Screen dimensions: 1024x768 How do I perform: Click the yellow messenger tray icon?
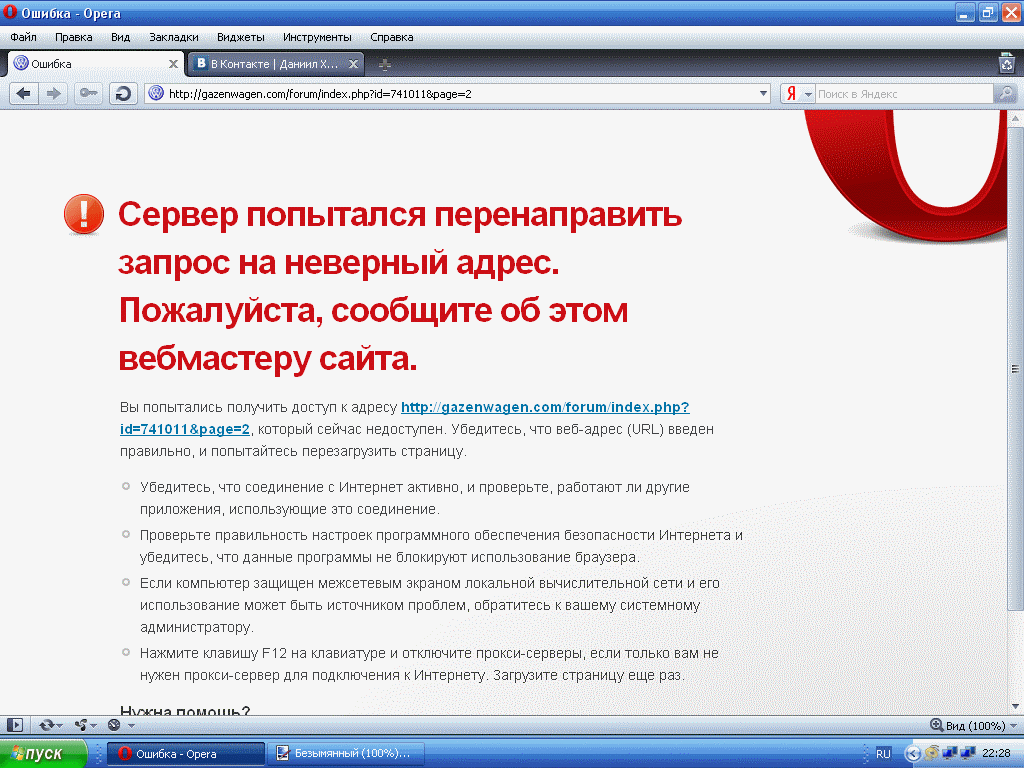point(932,753)
